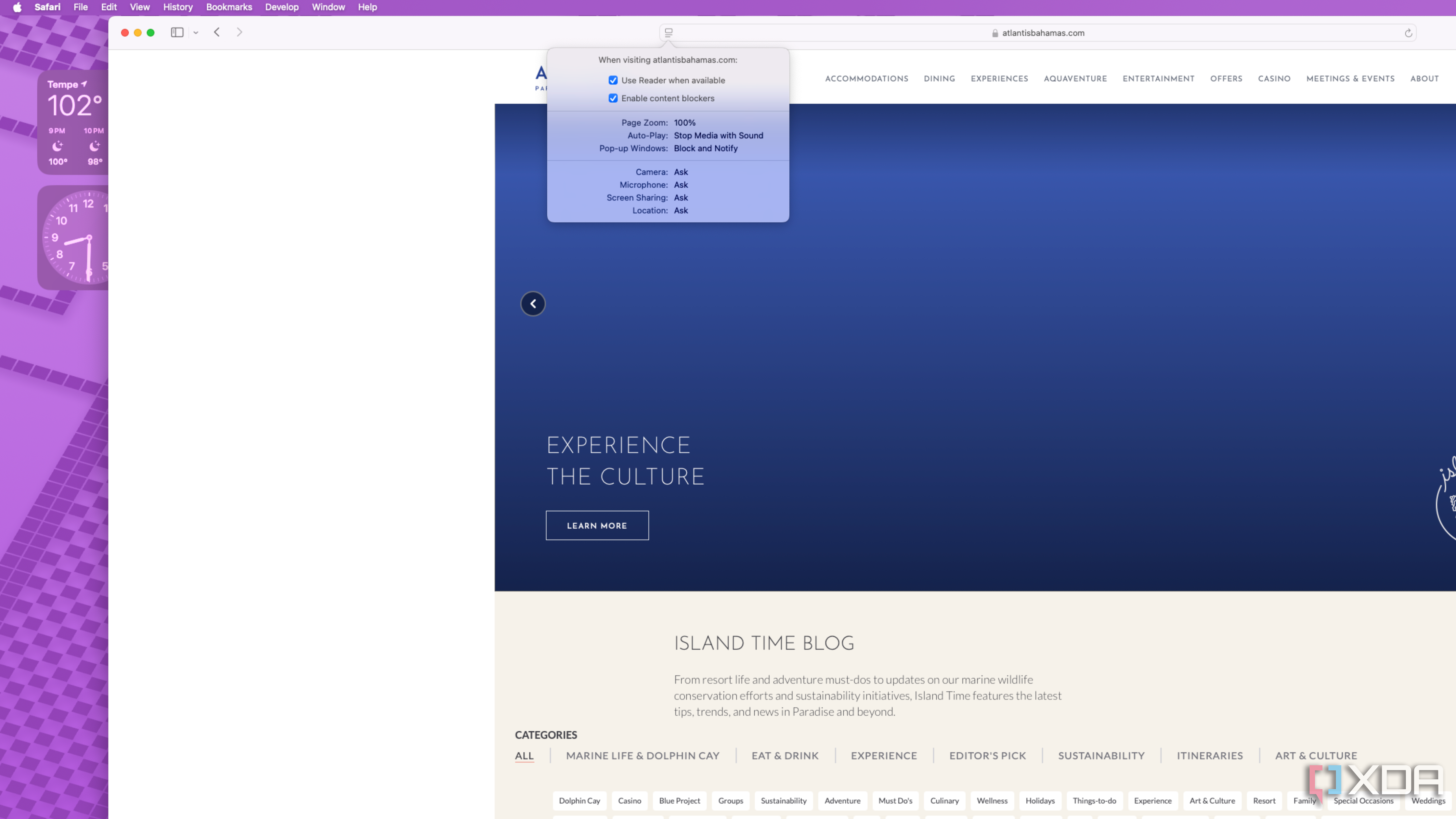Open DINING in site navigation
Image resolution: width=1456 pixels, height=819 pixels.
coord(939,79)
